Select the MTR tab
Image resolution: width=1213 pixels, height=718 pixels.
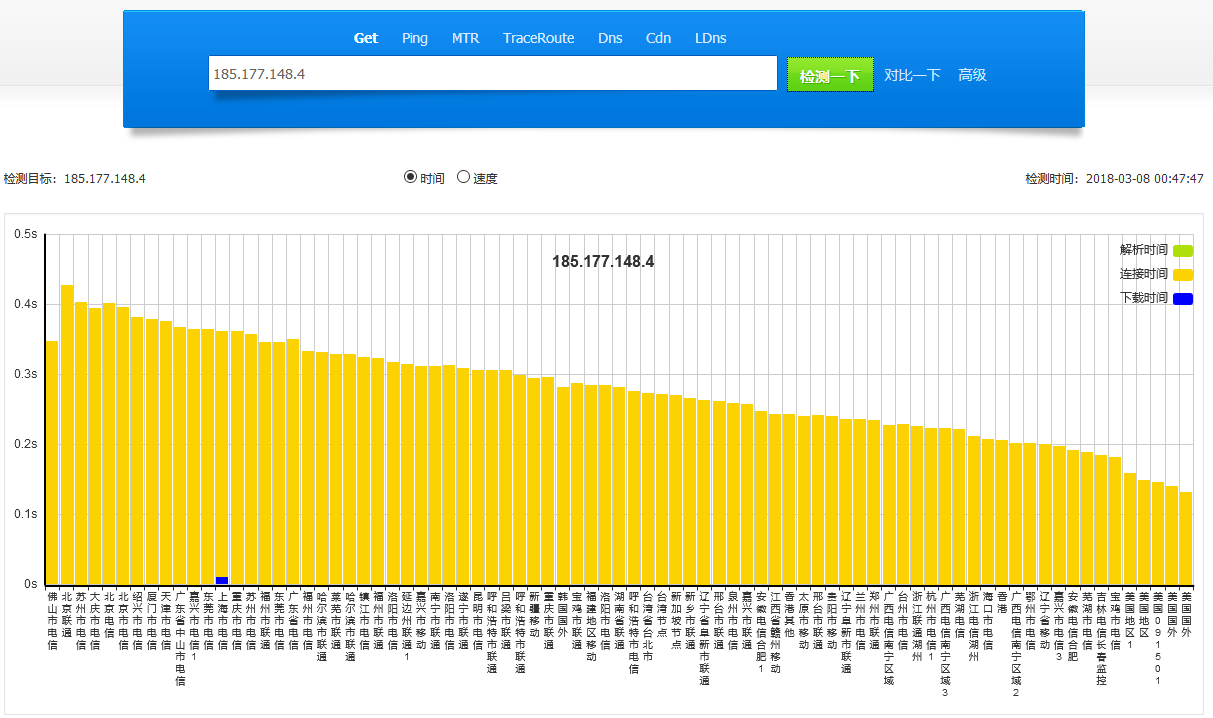tap(465, 38)
